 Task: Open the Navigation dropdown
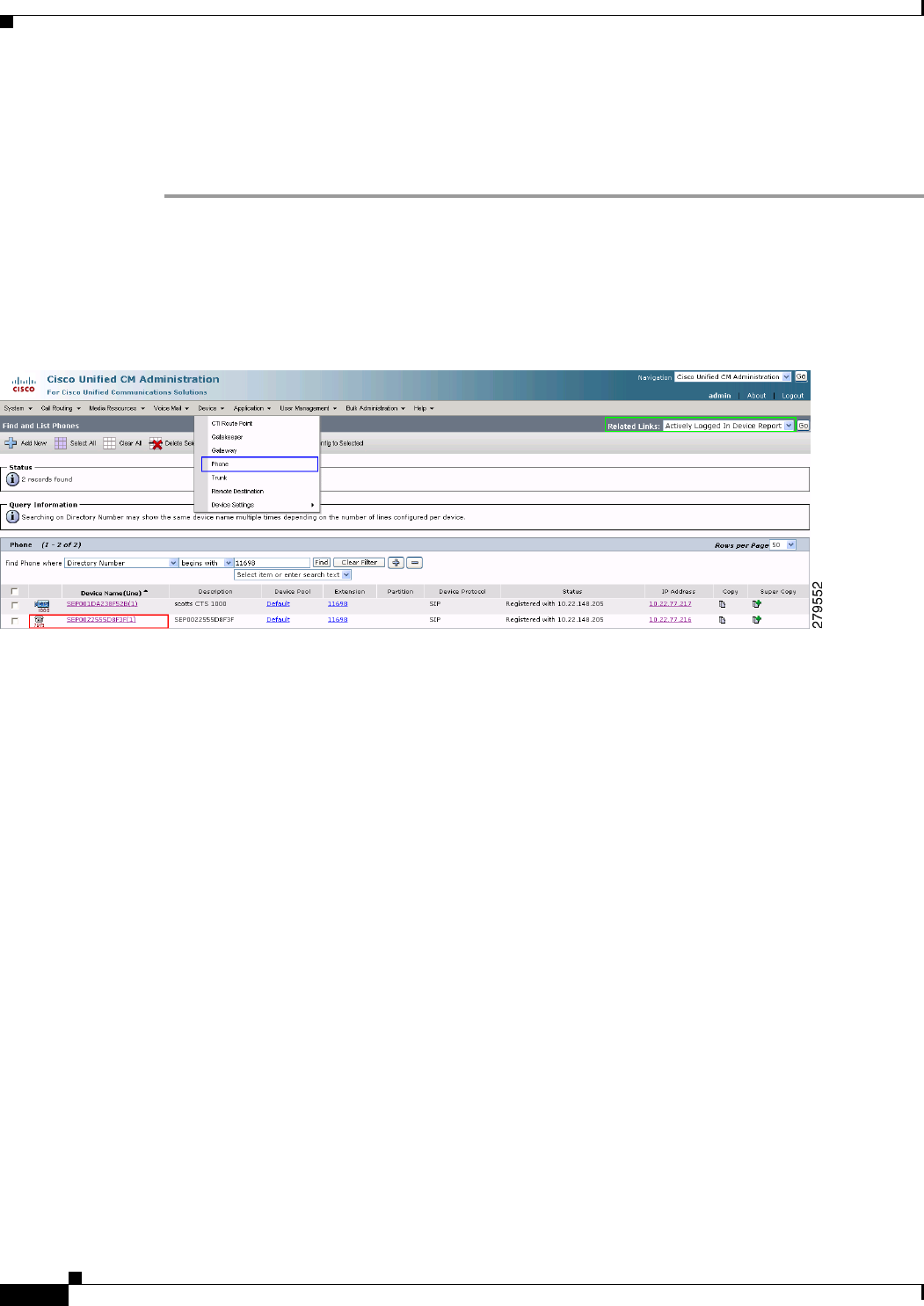[732, 377]
